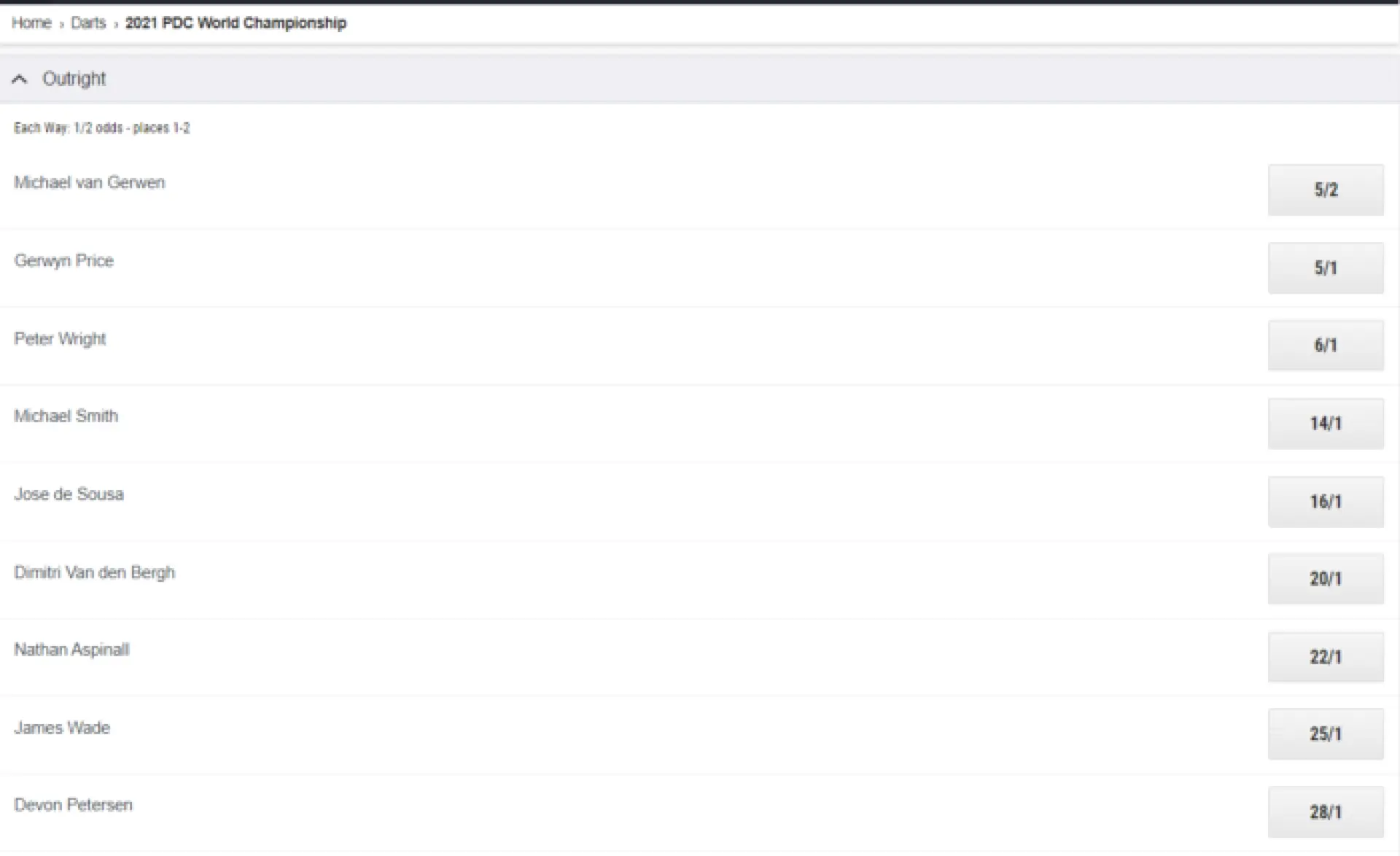Add Michael Smith 14/1 to betslip
This screenshot has width=1400, height=856.
point(1326,423)
